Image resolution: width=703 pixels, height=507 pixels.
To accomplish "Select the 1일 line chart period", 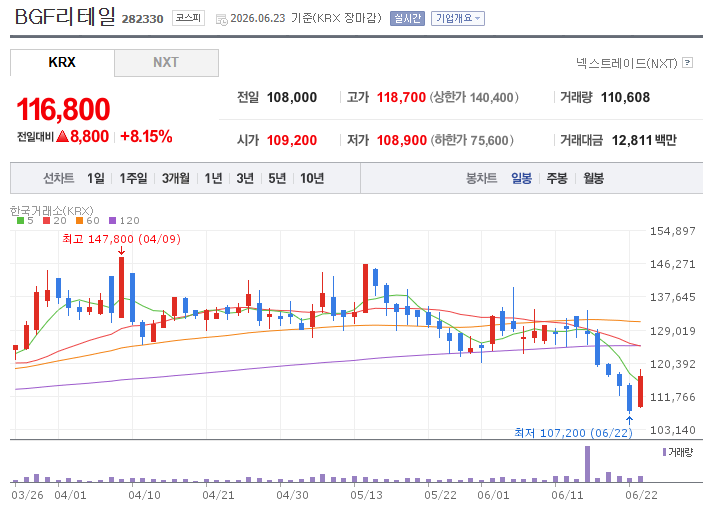I will [x=95, y=178].
